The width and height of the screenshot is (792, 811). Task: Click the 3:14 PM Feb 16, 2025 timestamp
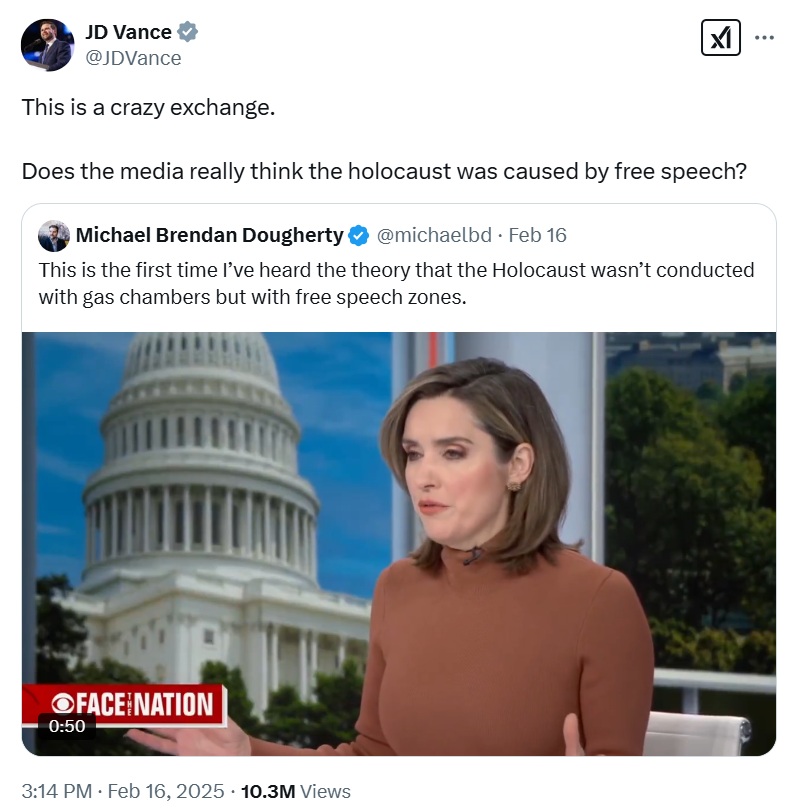[123, 791]
